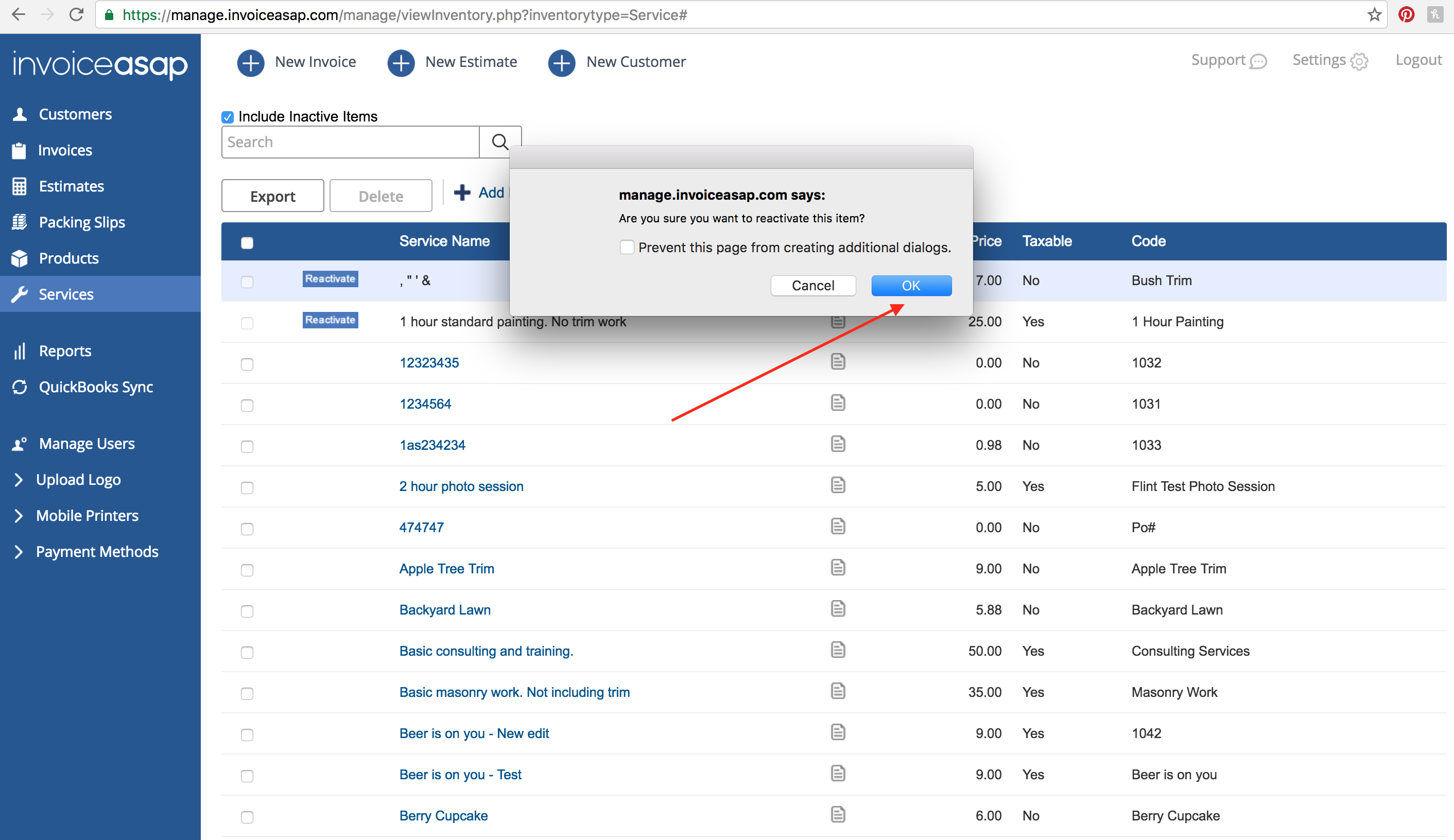Open document icon for 1as234234 row
This screenshot has height=840, width=1454.
pyautogui.click(x=838, y=444)
